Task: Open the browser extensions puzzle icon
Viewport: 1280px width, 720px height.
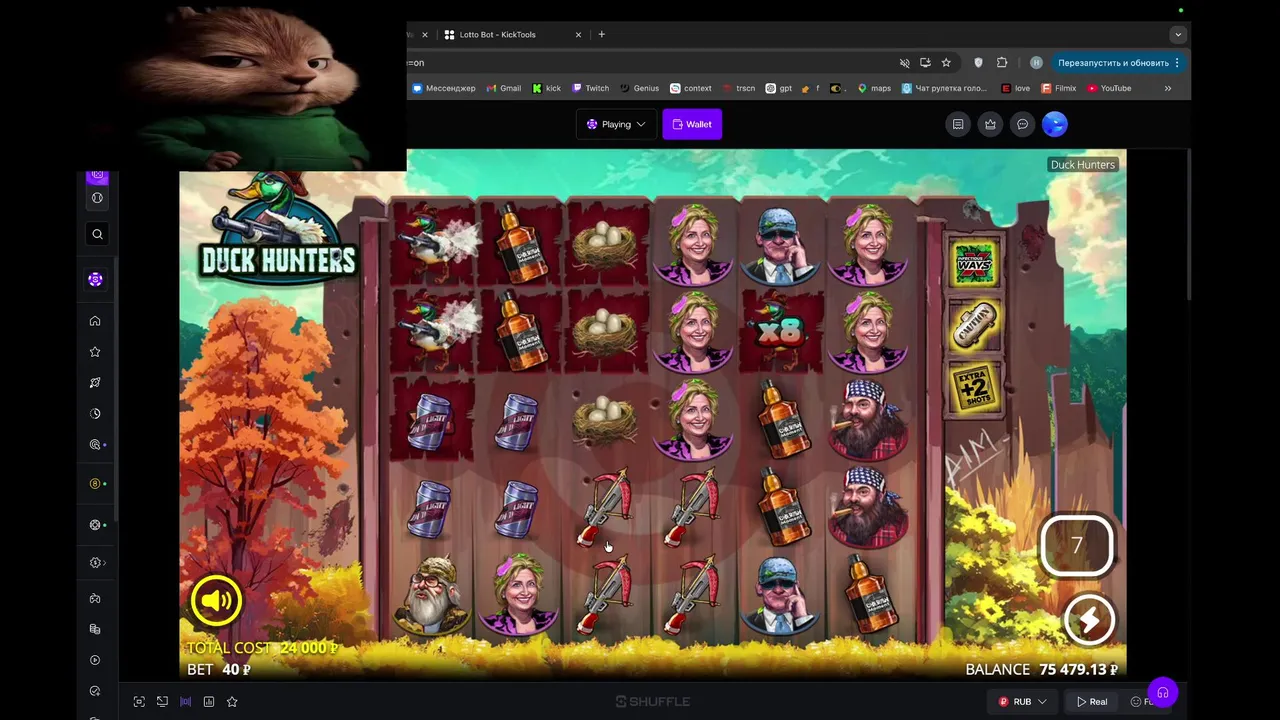Action: click(1002, 63)
